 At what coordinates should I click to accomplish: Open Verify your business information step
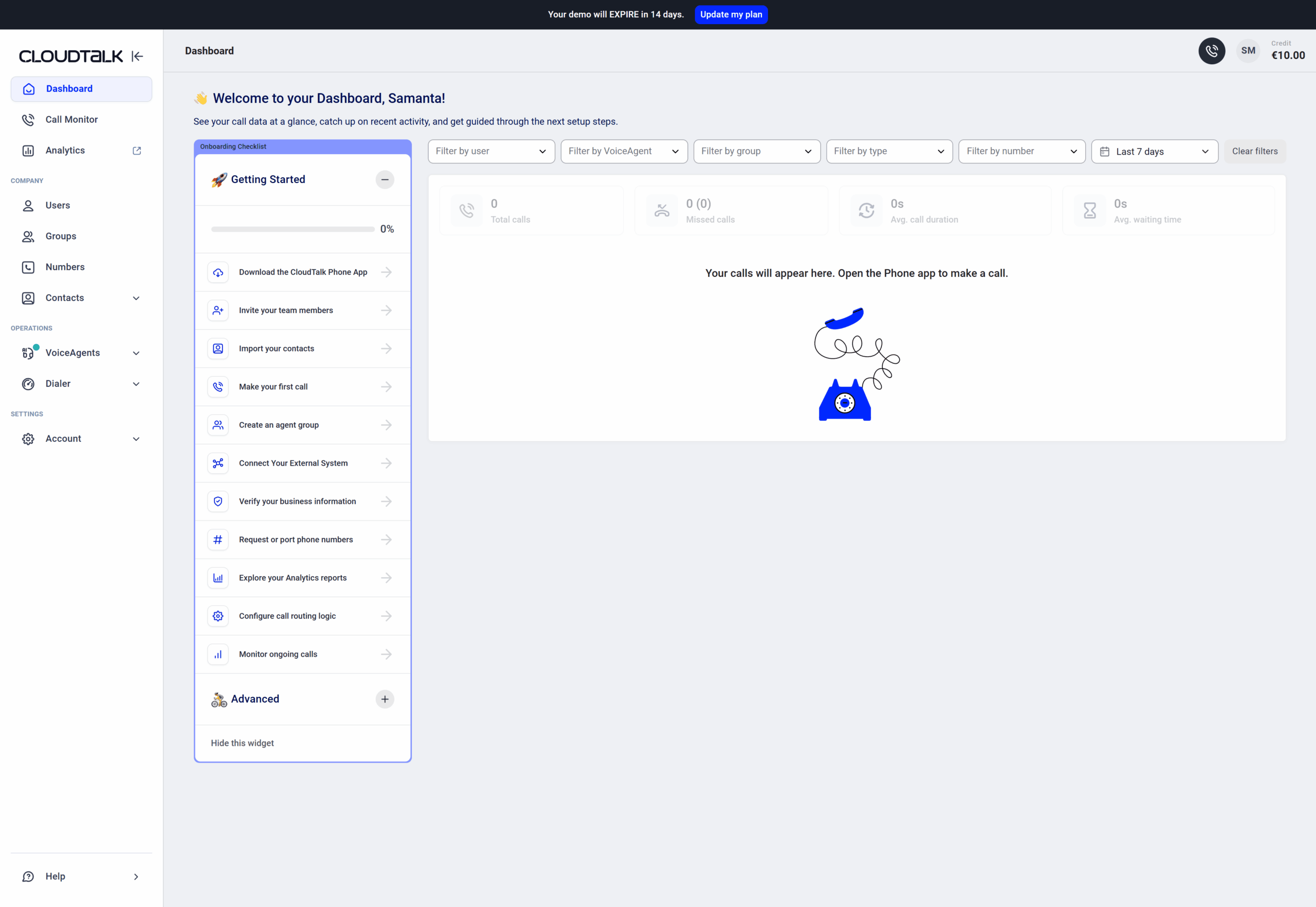pyautogui.click(x=303, y=501)
